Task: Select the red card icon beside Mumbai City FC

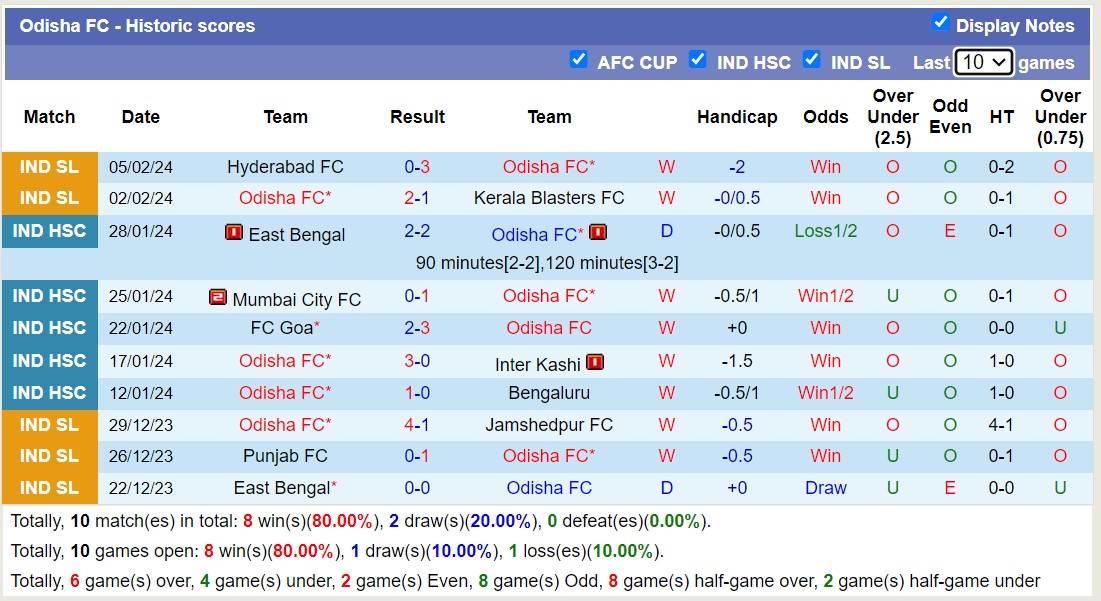Action: (218, 297)
